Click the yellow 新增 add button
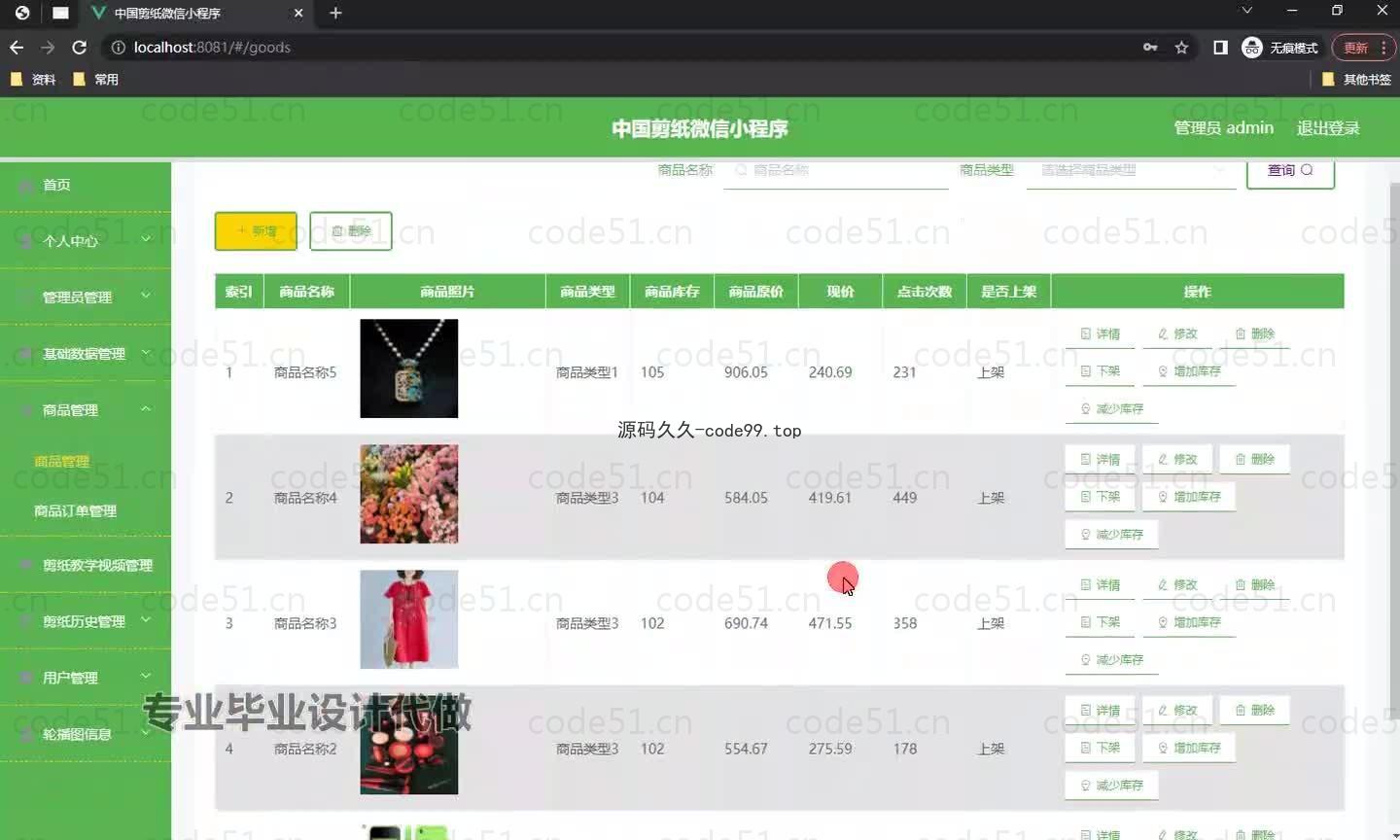 256,231
